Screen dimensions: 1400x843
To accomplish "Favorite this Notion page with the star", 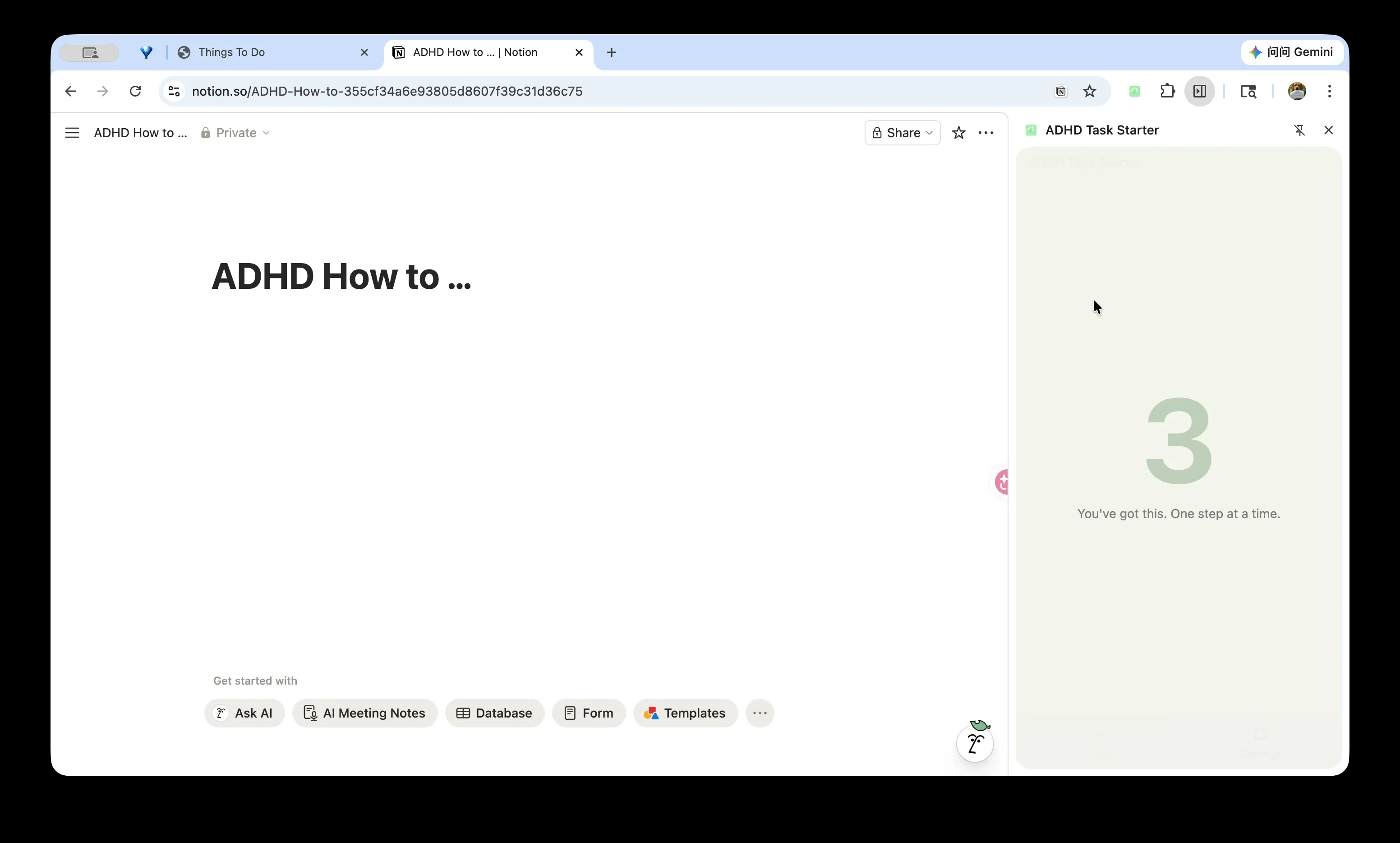I will (958, 133).
